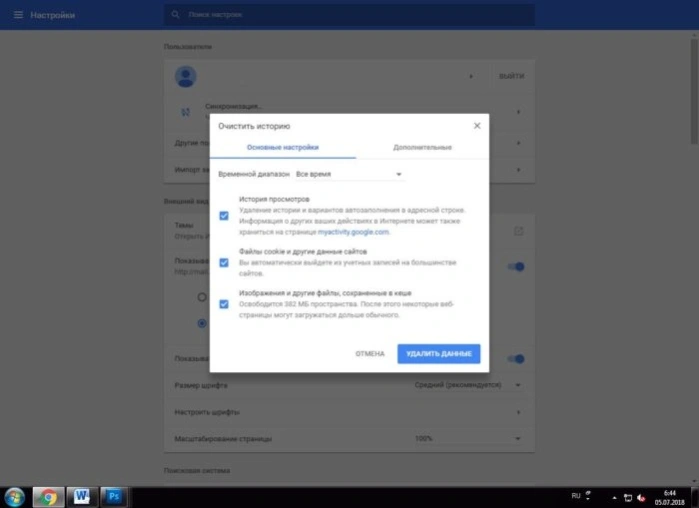Open the Масштабирование страницы dropdown

(x=468, y=438)
